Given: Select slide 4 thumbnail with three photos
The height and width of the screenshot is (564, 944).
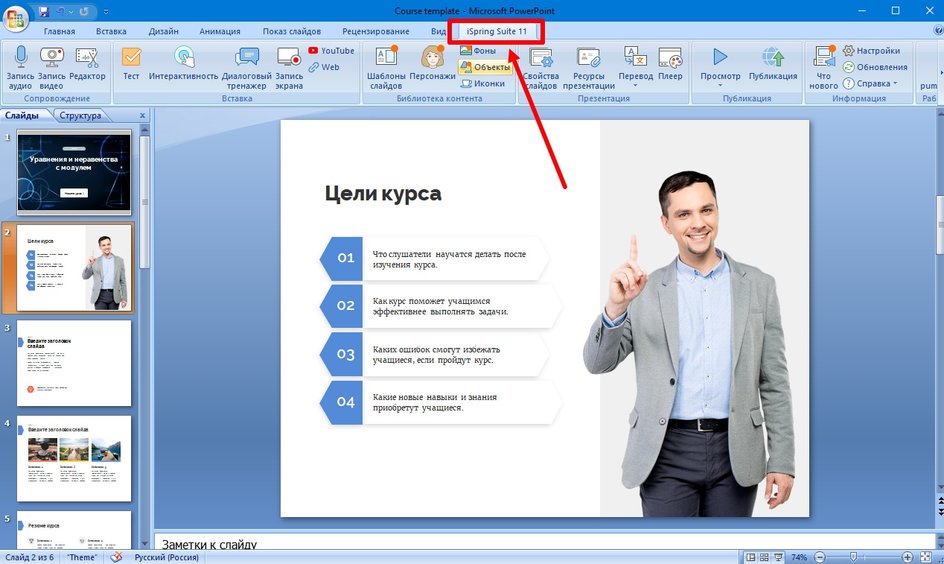Looking at the screenshot, I should pos(74,458).
